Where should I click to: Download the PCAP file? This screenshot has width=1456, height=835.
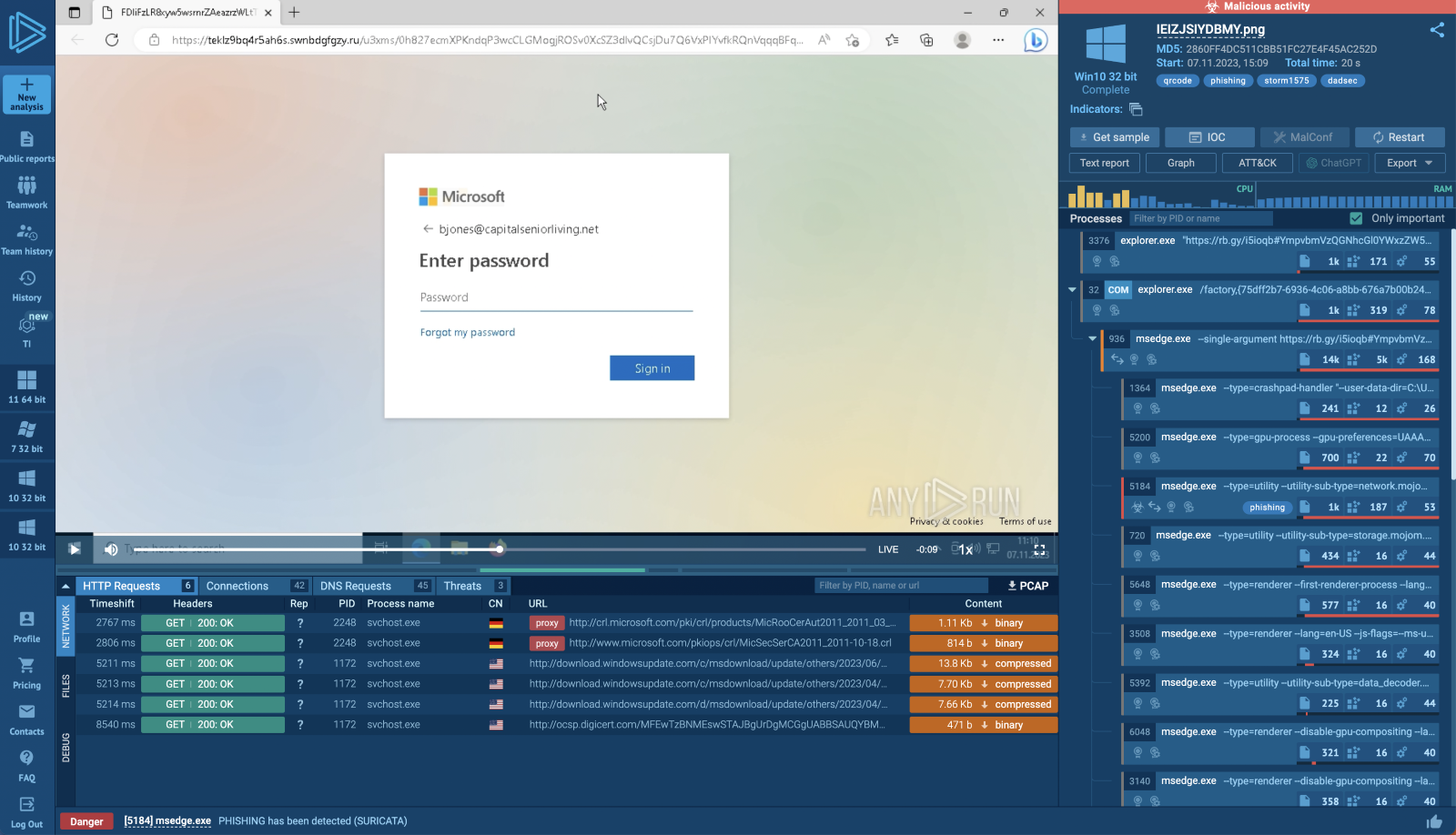(x=1027, y=586)
